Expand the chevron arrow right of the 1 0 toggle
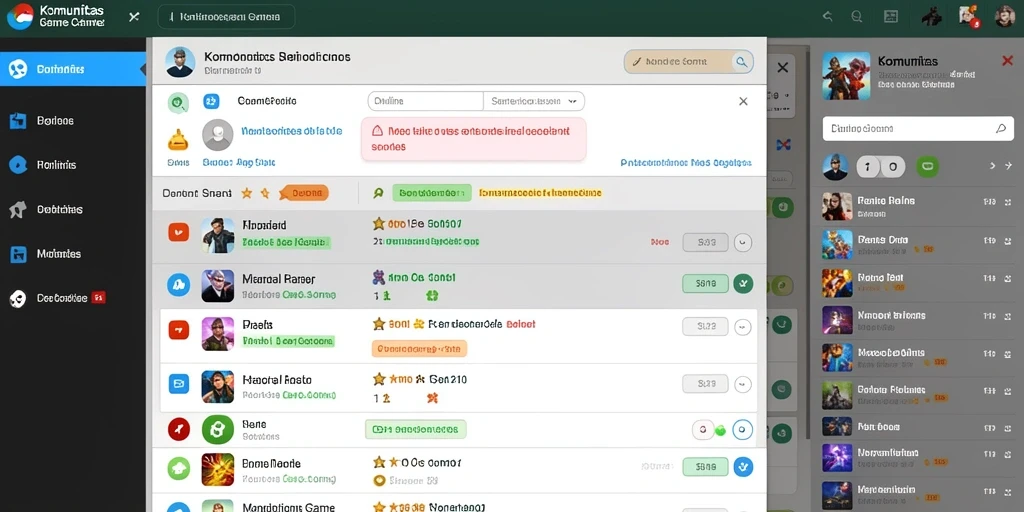This screenshot has height=512, width=1024. pyautogui.click(x=993, y=166)
